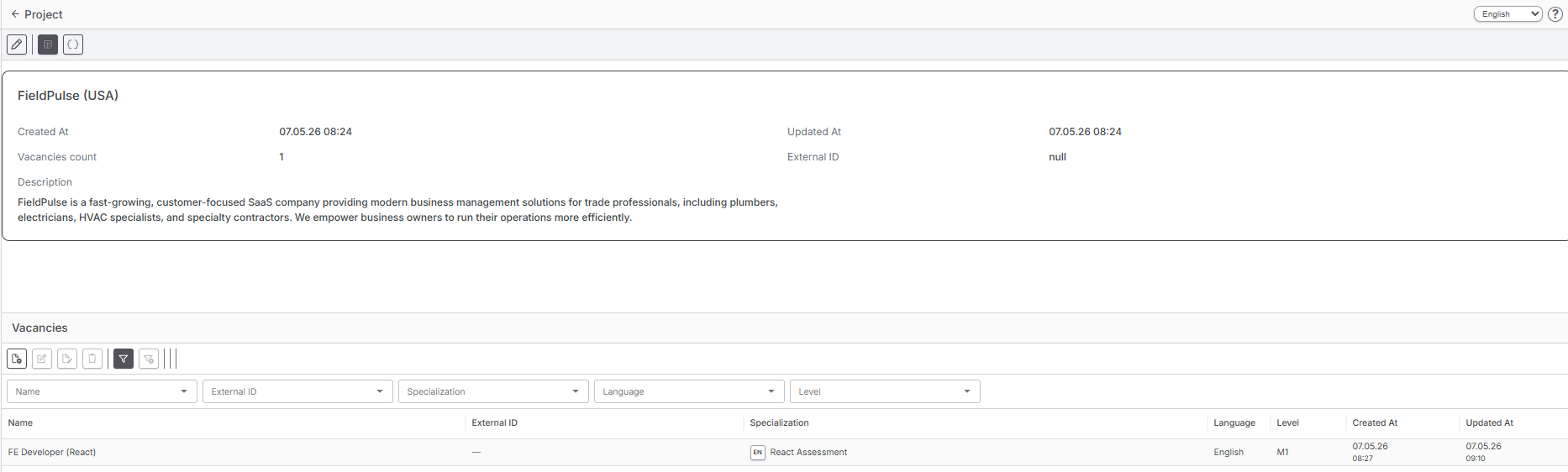Open the Specialization filter dropdown
Screen dimensions: 1568x472
pyautogui.click(x=493, y=391)
